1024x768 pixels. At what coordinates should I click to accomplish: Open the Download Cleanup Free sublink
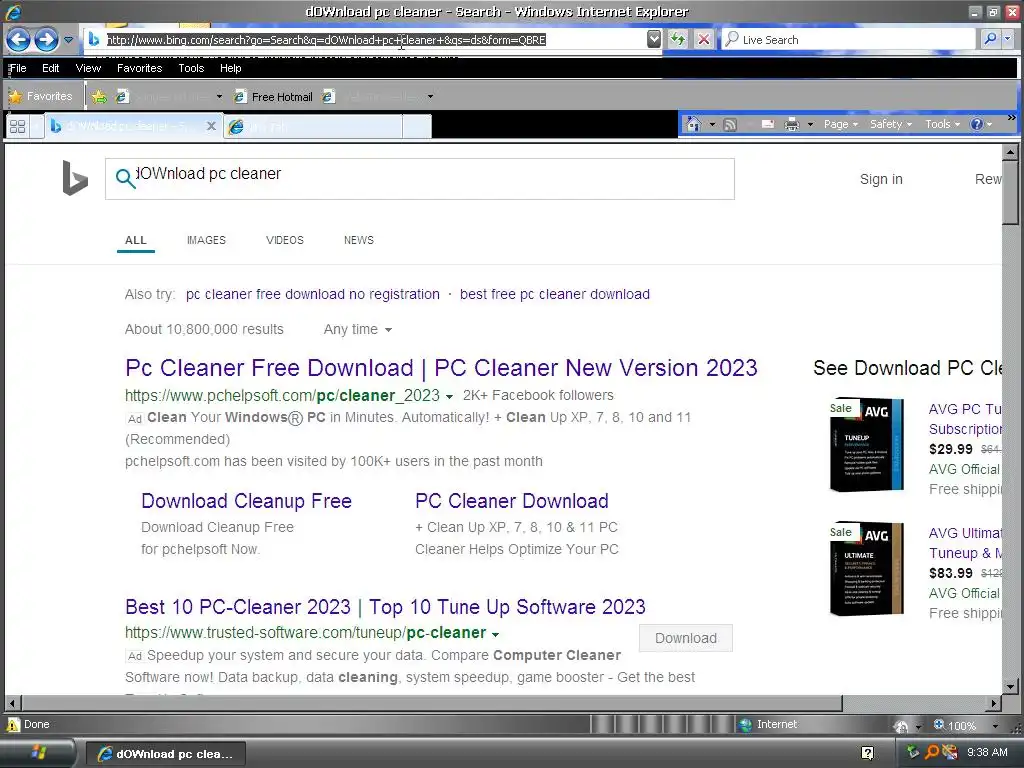(246, 501)
